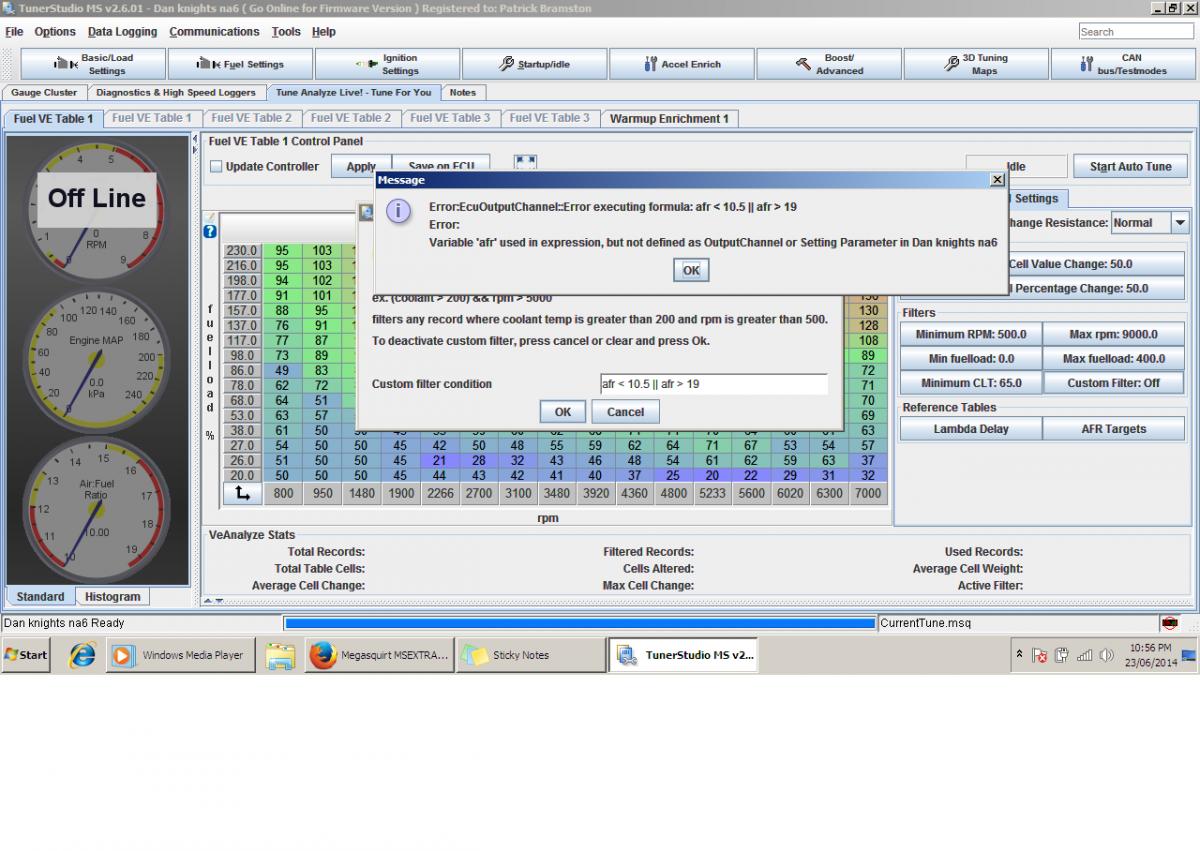Click the Start Auto Tune button
Image resolution: width=1200 pixels, height=851 pixels.
click(x=1130, y=167)
